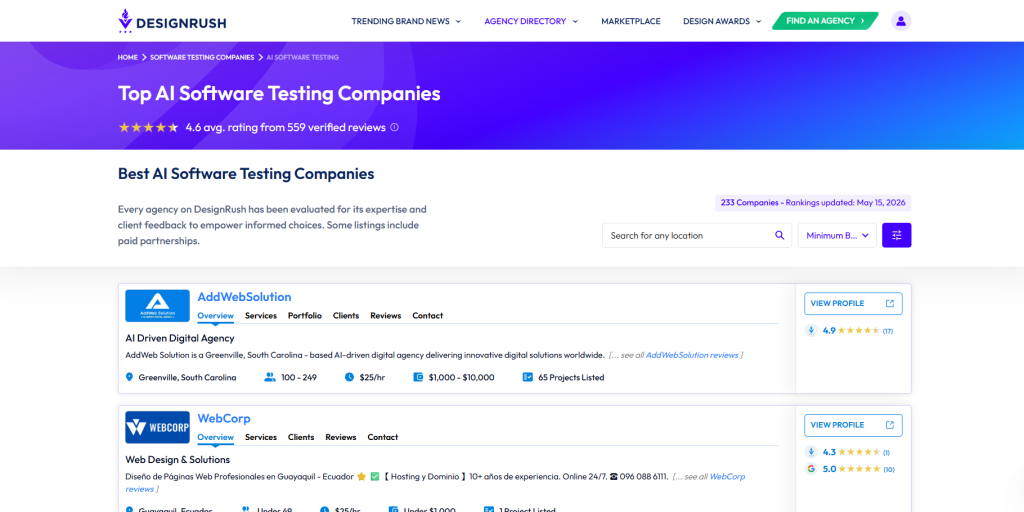Viewport: 1024px width, 512px height.
Task: Click the budget icon beside $1,000 - $10,000
Action: tap(419, 377)
